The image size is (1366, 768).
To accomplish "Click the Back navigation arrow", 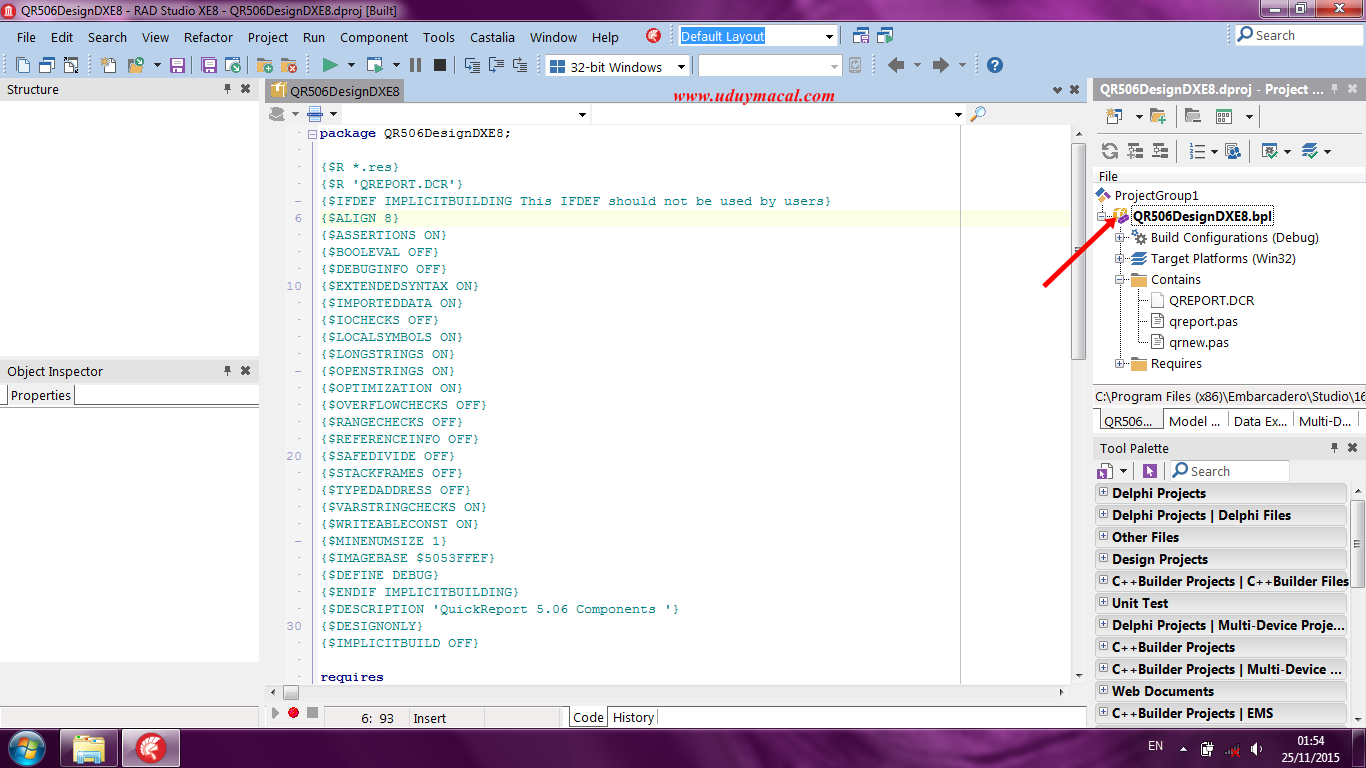I will click(x=895, y=65).
